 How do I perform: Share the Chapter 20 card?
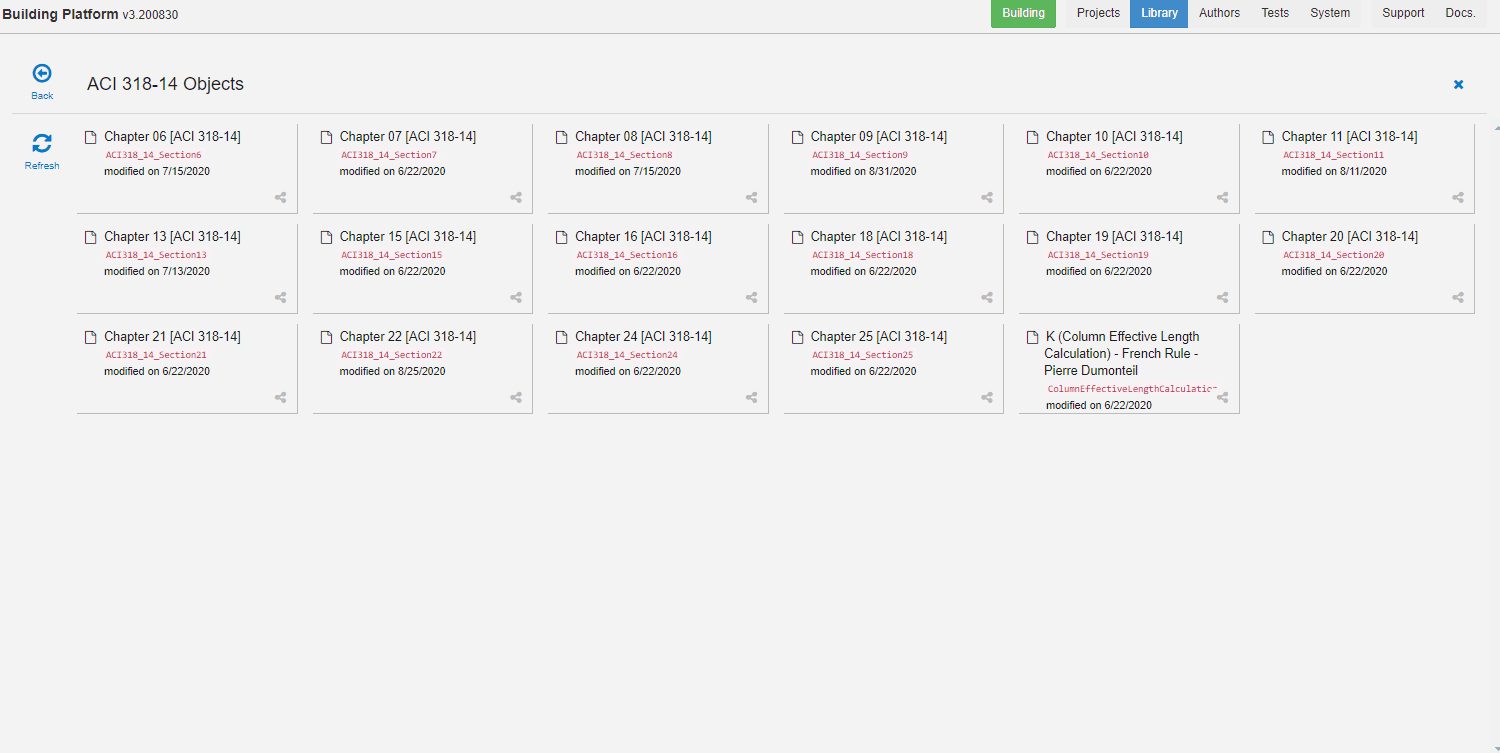tap(1458, 298)
